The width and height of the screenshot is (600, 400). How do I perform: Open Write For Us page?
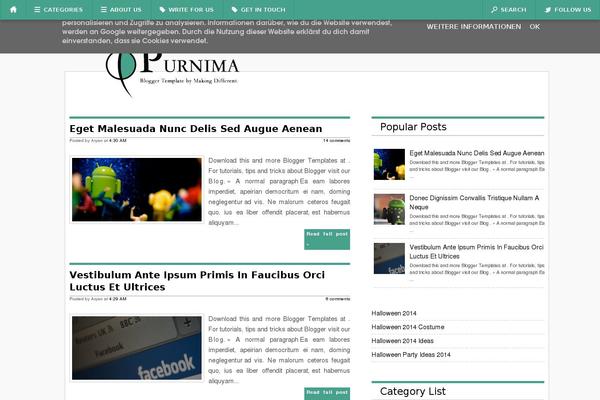point(186,10)
